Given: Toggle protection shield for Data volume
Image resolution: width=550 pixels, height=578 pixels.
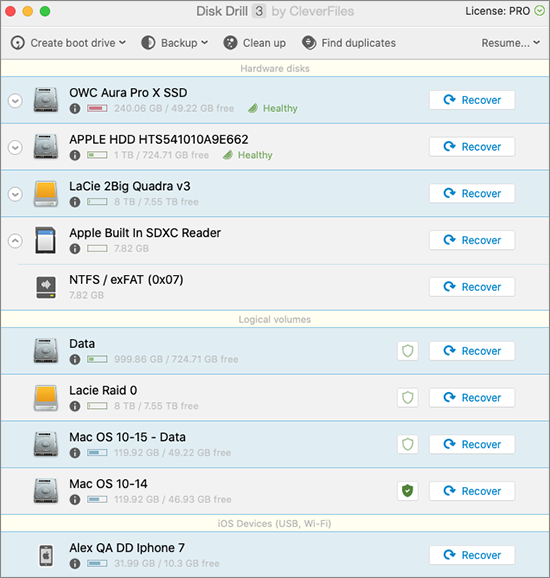Looking at the screenshot, I should point(408,351).
